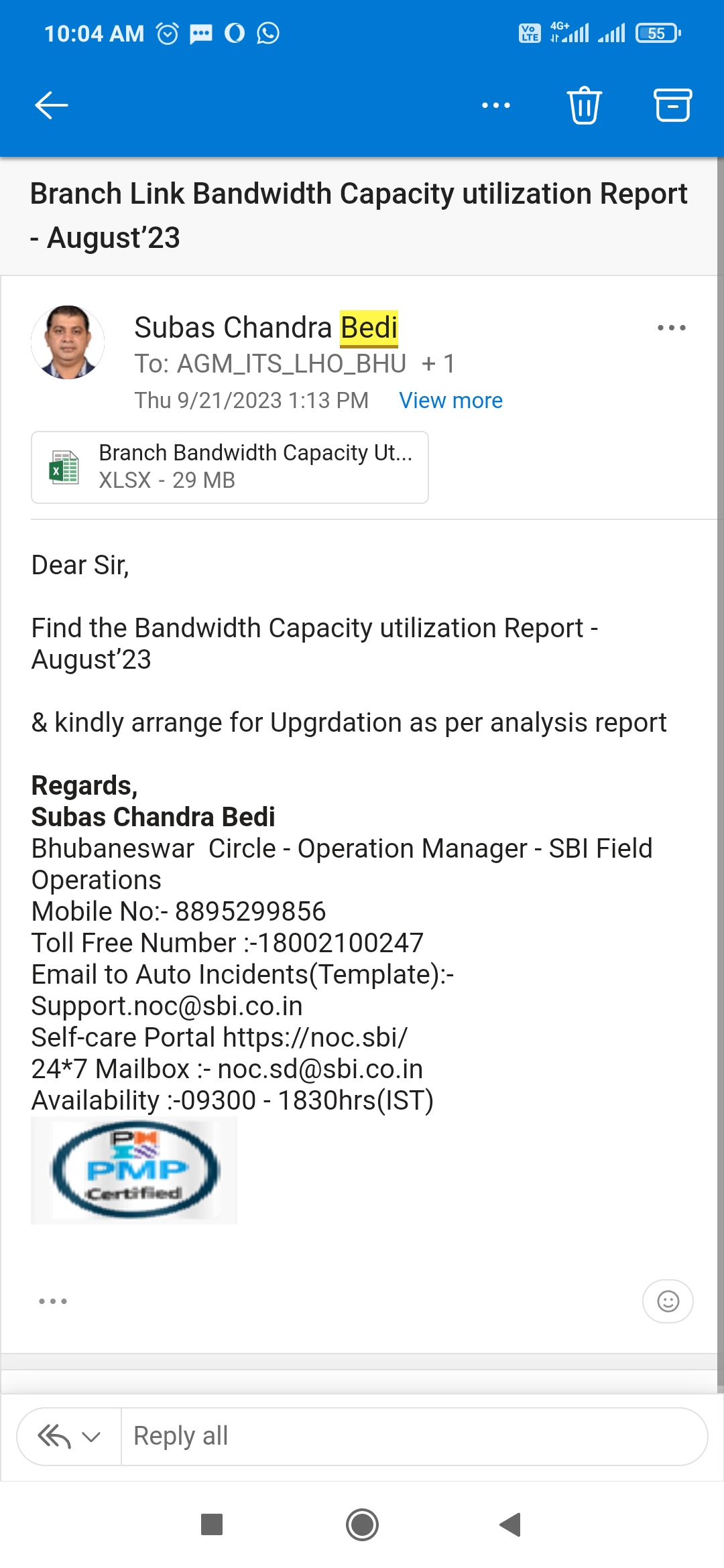The image size is (724, 1568).
Task: Tap the back arrow icon
Action: pyautogui.click(x=52, y=105)
